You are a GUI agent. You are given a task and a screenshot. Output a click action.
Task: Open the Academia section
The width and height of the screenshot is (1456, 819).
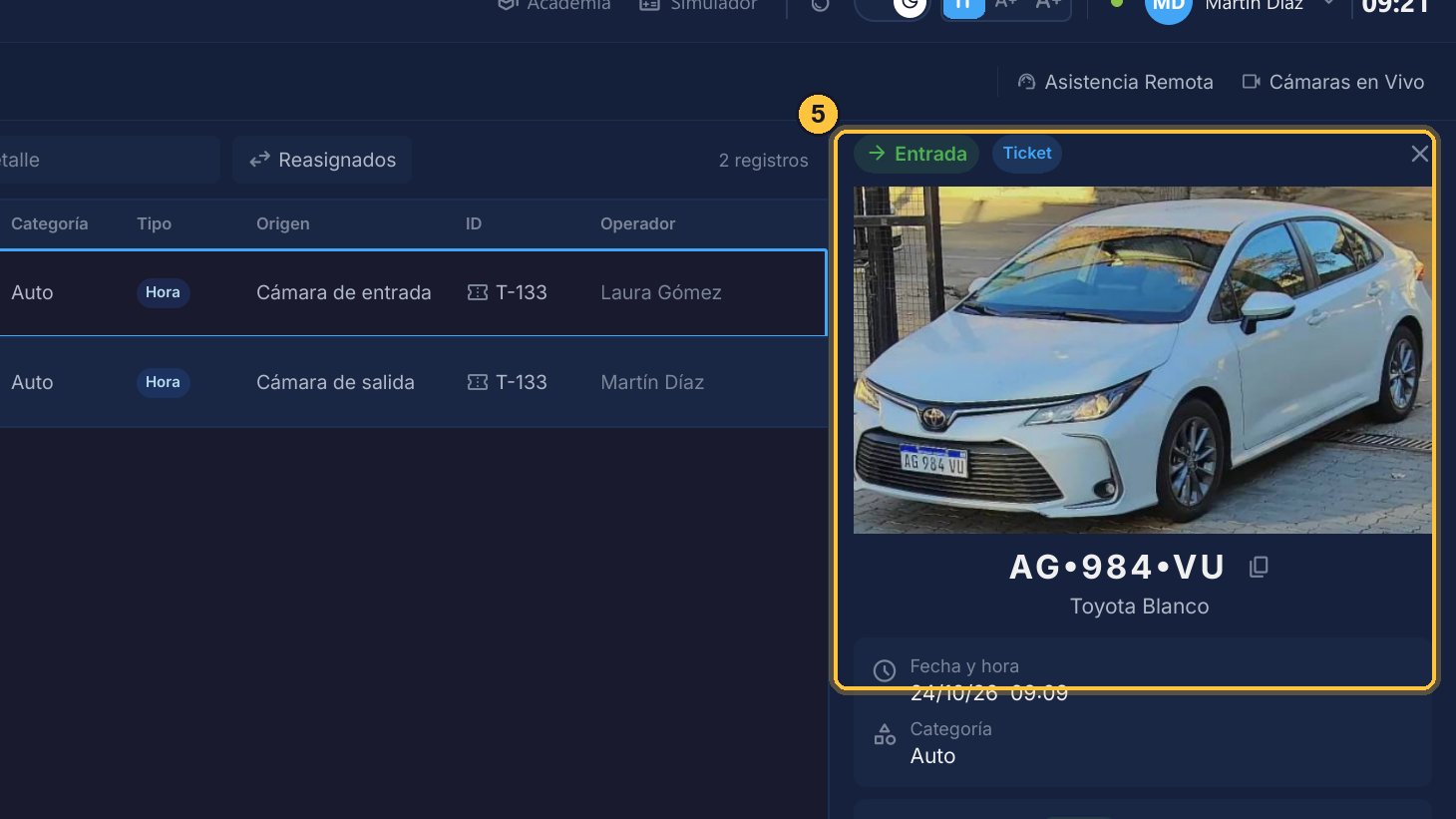(553, 5)
